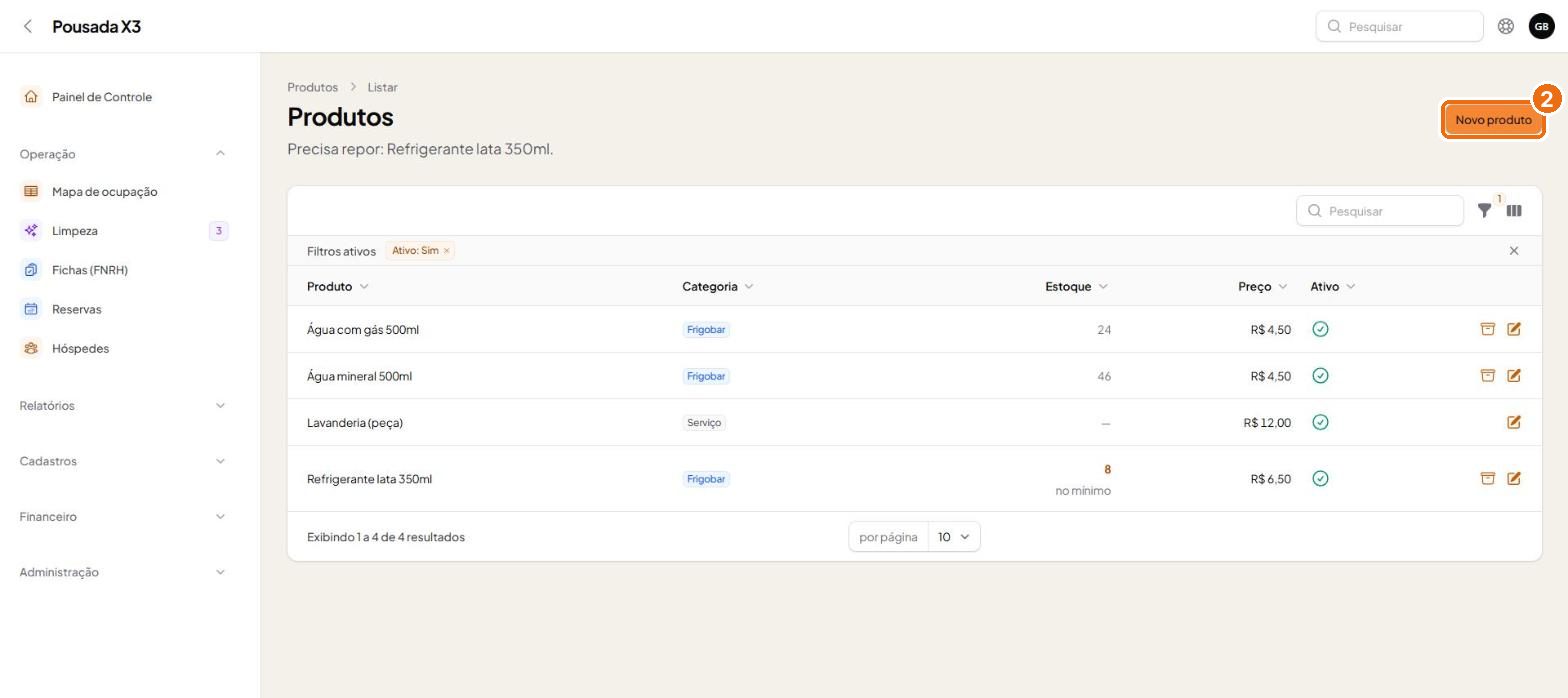
Task: Open the per-page results dropdown
Action: 954,537
